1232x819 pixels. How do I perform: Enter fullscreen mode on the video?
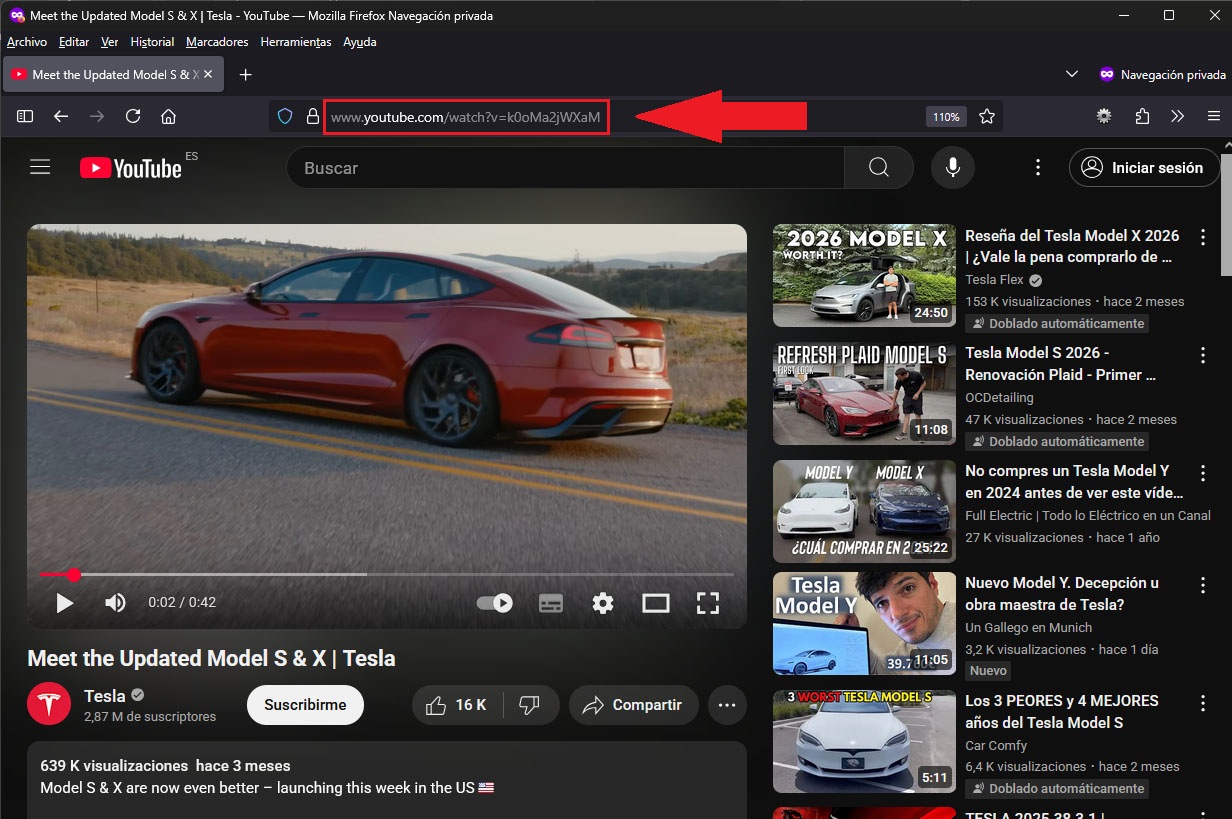click(708, 603)
